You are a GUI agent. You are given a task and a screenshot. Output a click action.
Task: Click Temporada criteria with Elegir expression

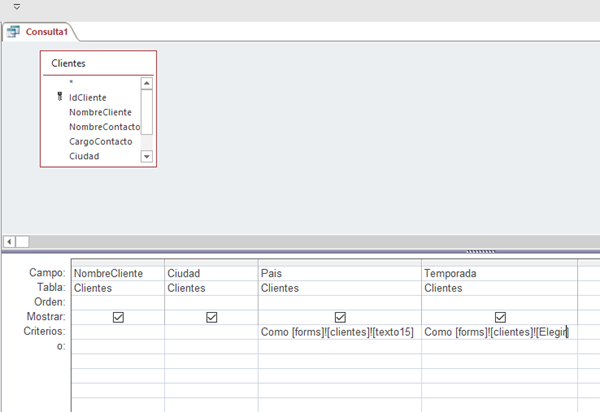[499, 332]
